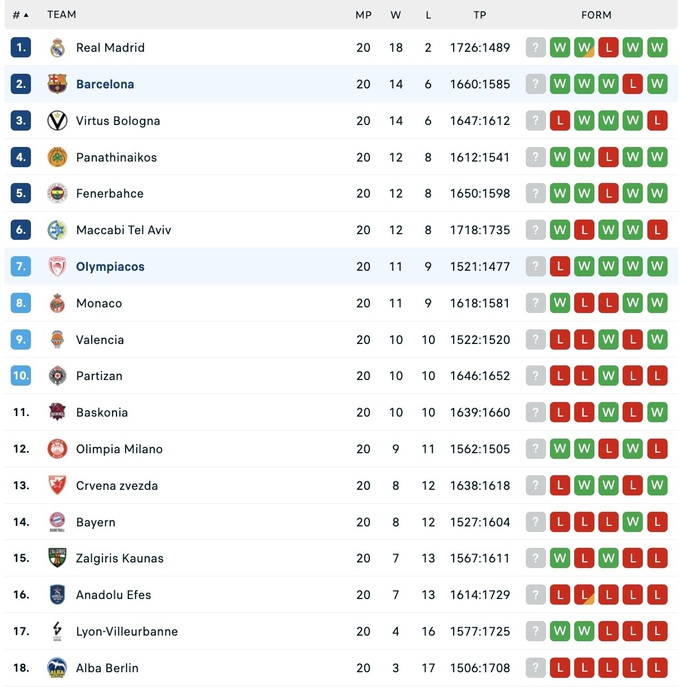
Task: Sort standings by the TP column header
Action: point(480,15)
